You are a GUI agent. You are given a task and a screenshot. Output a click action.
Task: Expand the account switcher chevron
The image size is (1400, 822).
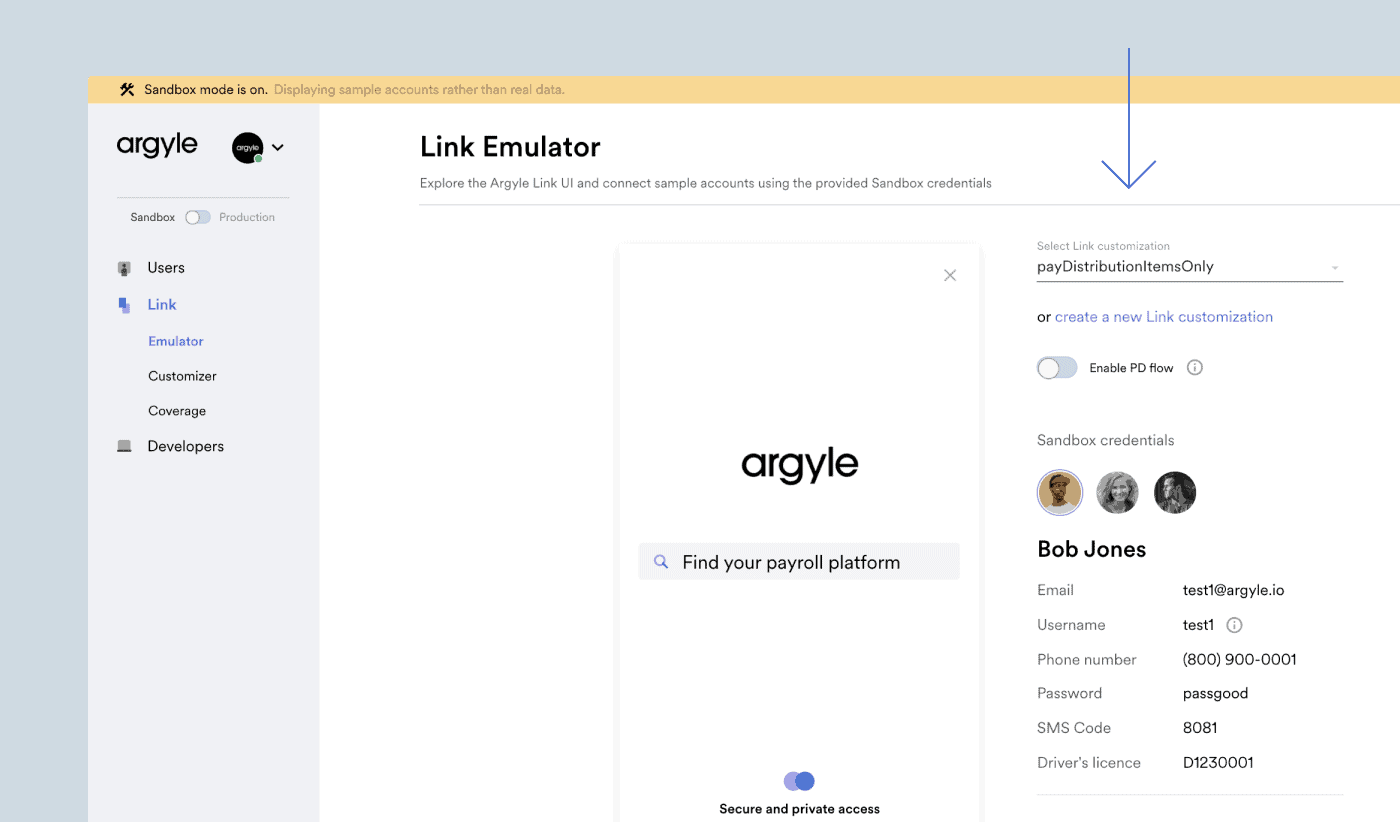(278, 148)
